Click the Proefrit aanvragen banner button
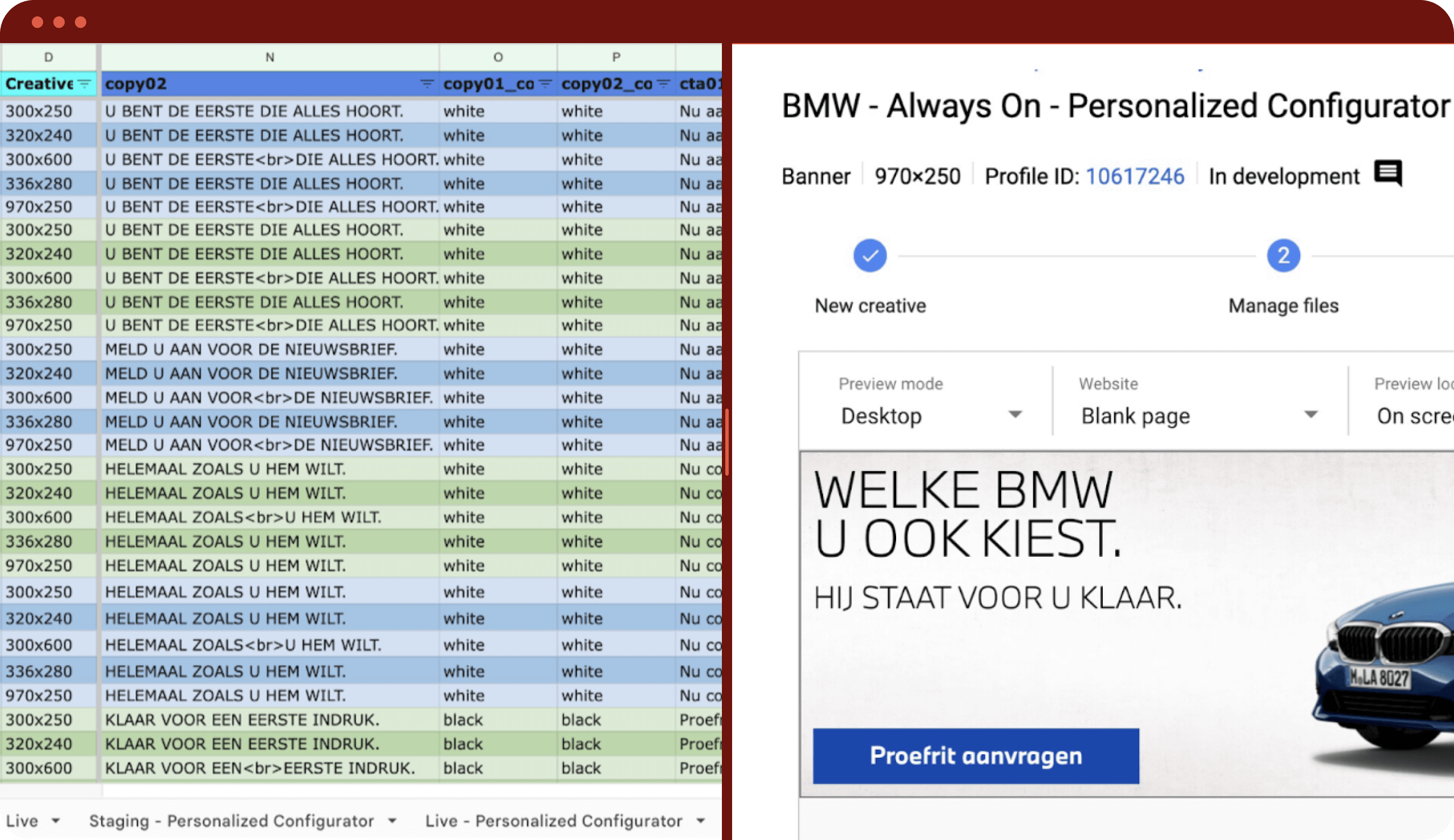 [x=976, y=756]
